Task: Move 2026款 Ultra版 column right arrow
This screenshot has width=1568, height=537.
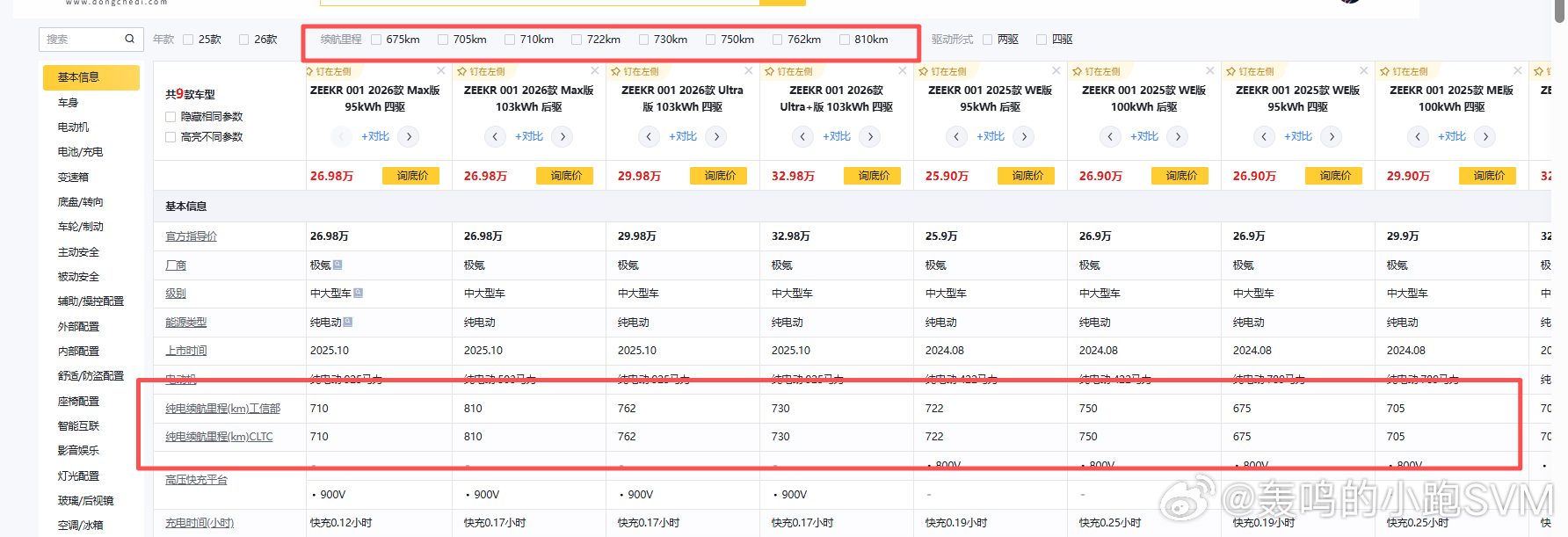Action: tap(716, 136)
